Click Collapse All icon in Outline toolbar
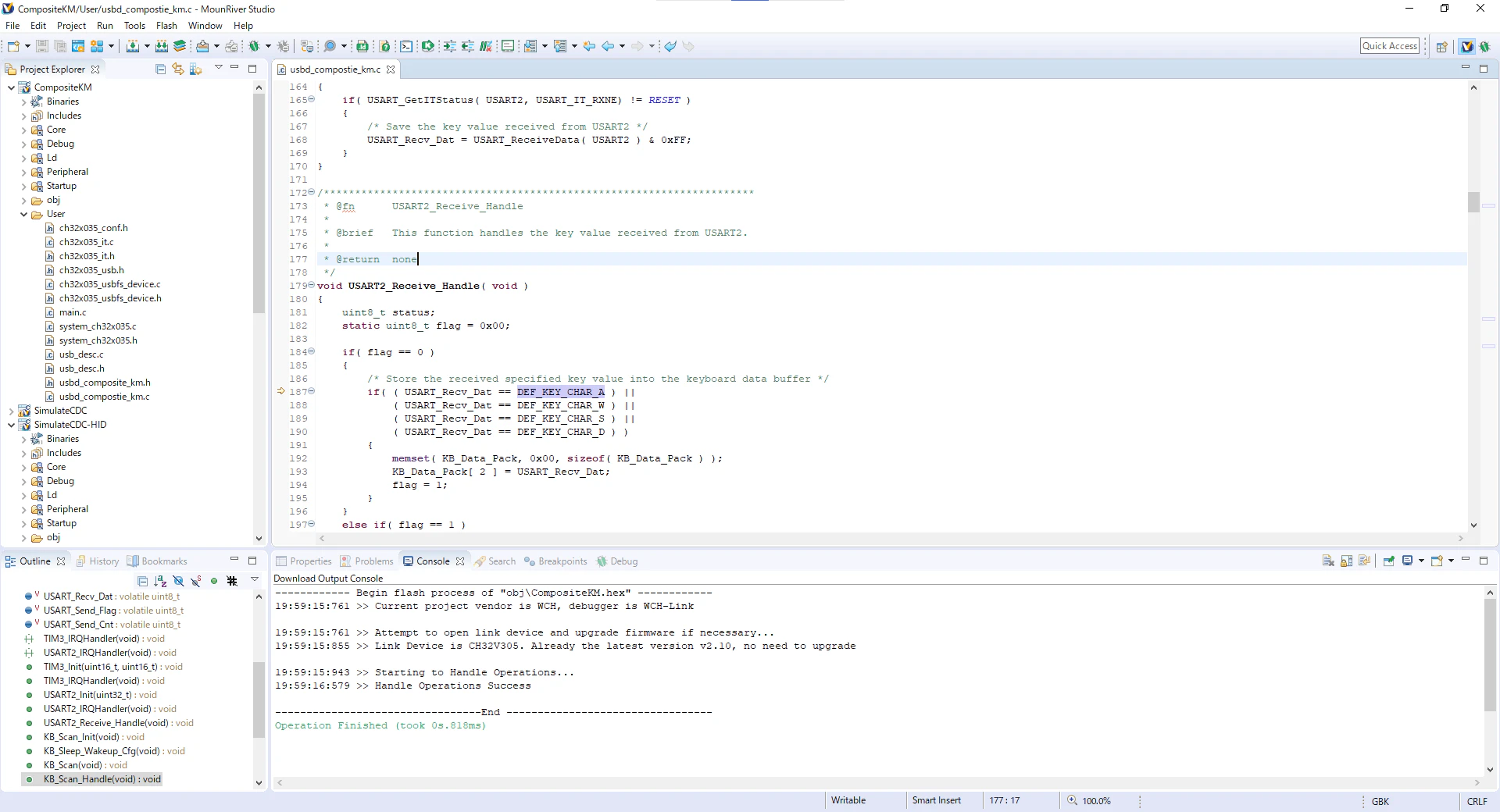This screenshot has width=1500, height=812. pos(142,581)
